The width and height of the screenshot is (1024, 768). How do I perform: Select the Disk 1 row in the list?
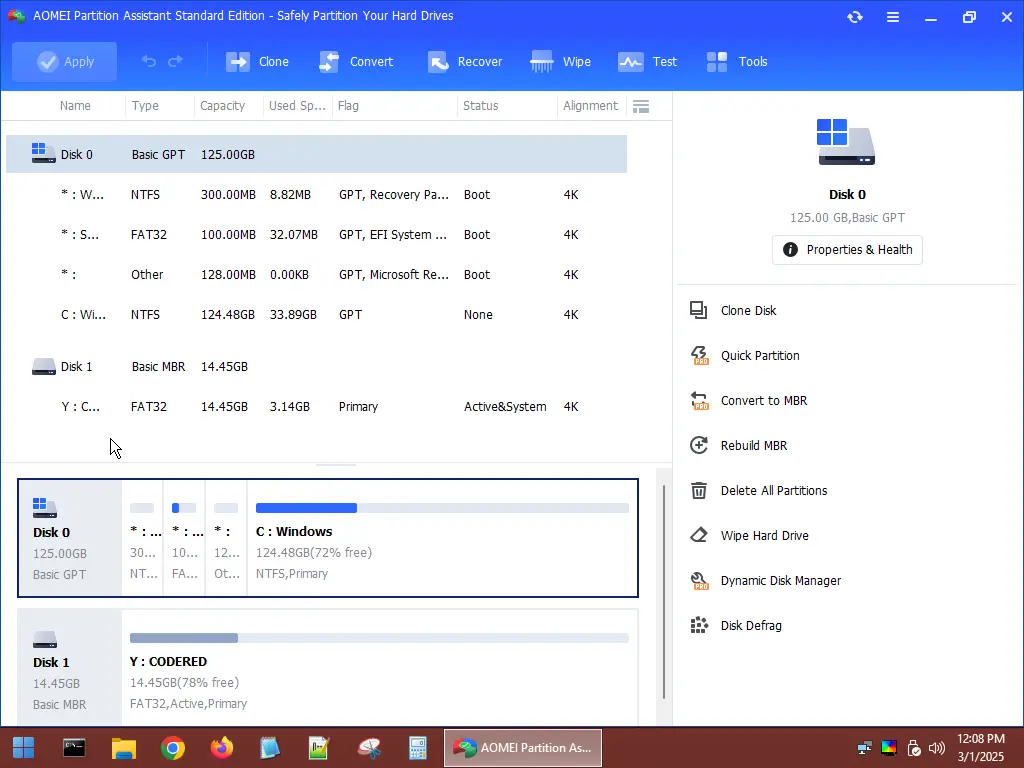pos(316,366)
